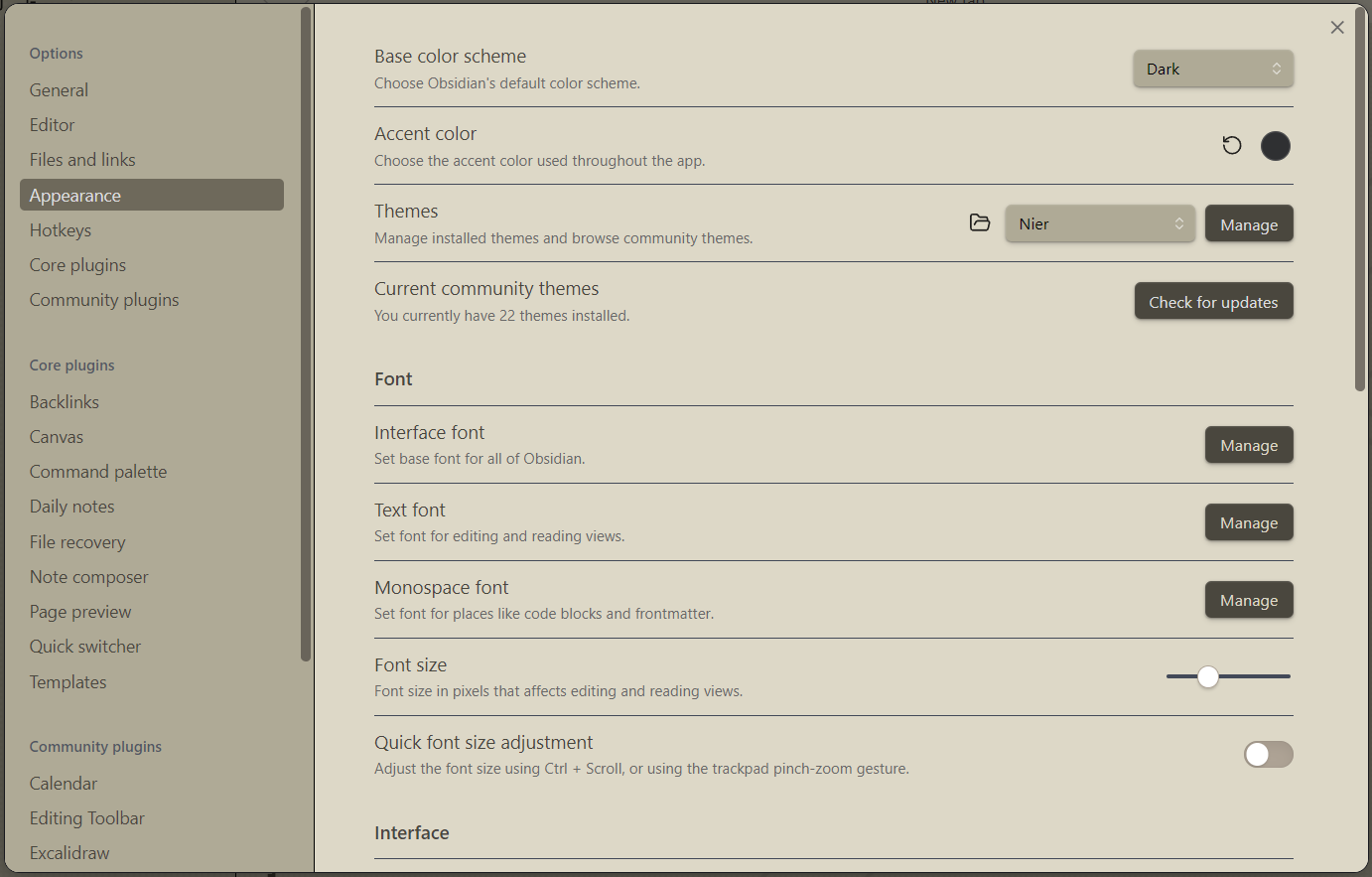
Task: Open Command palette plugin settings
Action: click(x=152, y=472)
